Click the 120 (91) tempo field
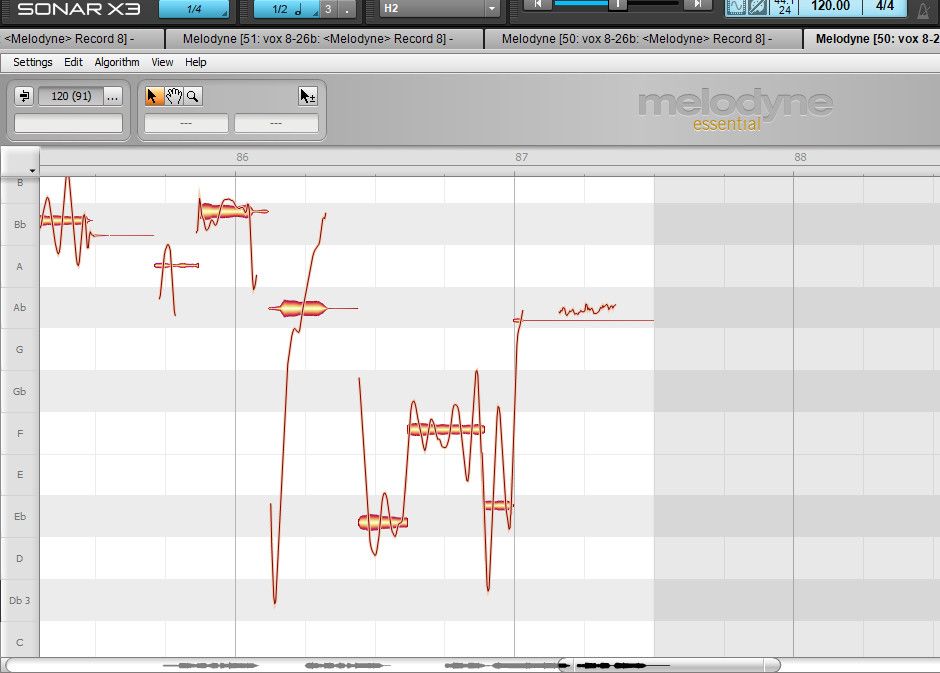This screenshot has width=940, height=673. point(70,96)
